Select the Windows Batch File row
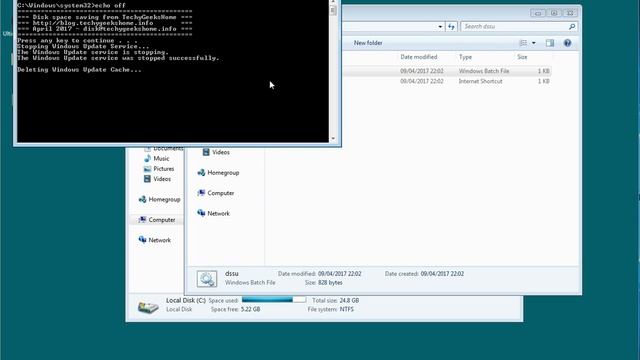 click(447, 71)
